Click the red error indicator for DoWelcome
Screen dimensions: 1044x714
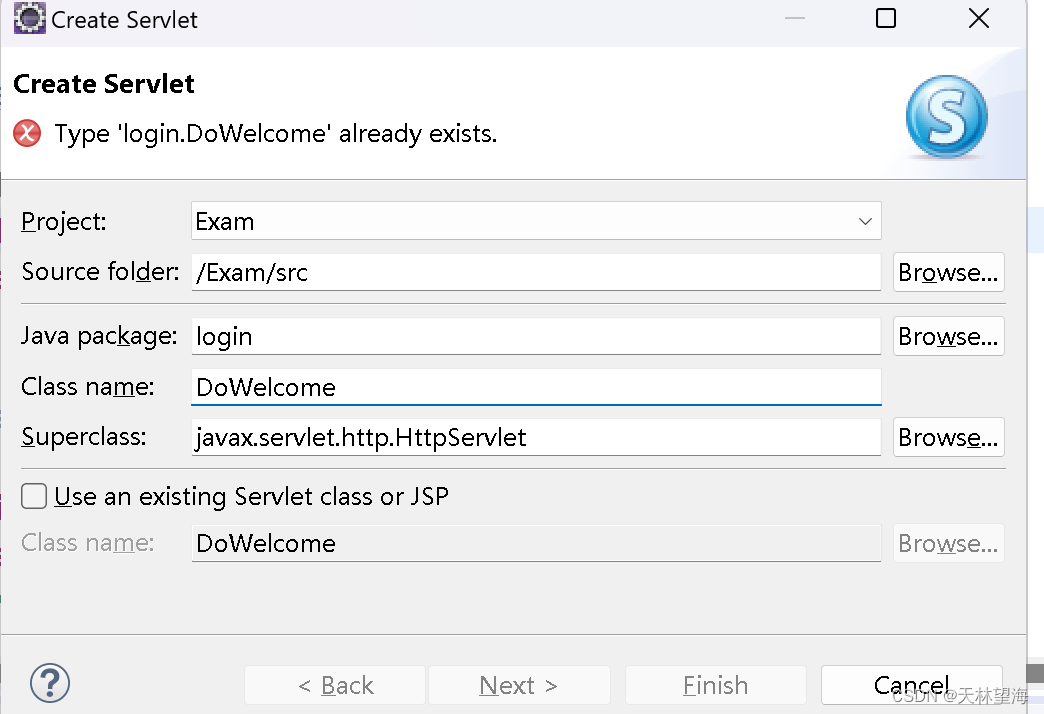(x=25, y=133)
